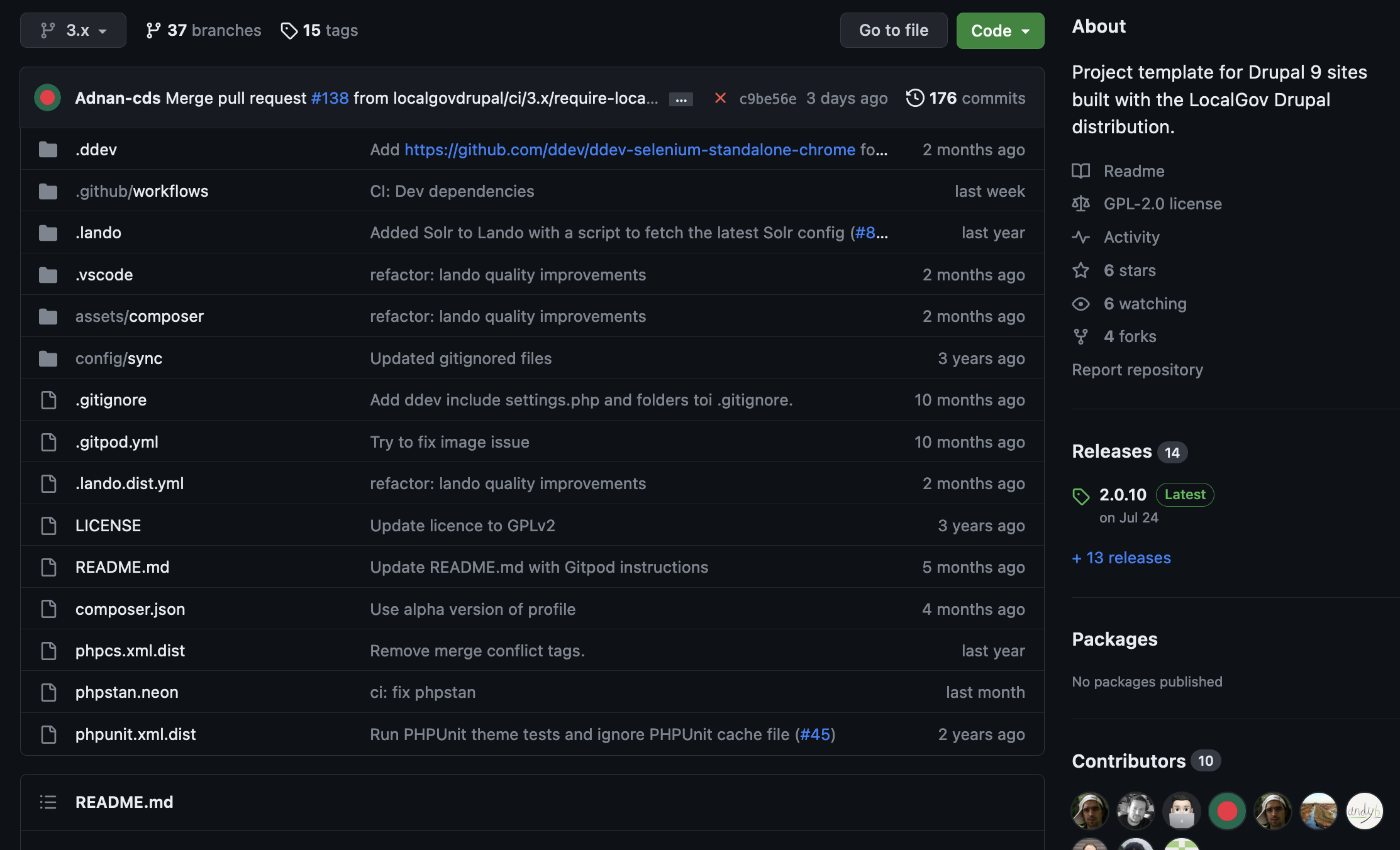Click the file icon beside .lando.dist.yml

point(48,483)
